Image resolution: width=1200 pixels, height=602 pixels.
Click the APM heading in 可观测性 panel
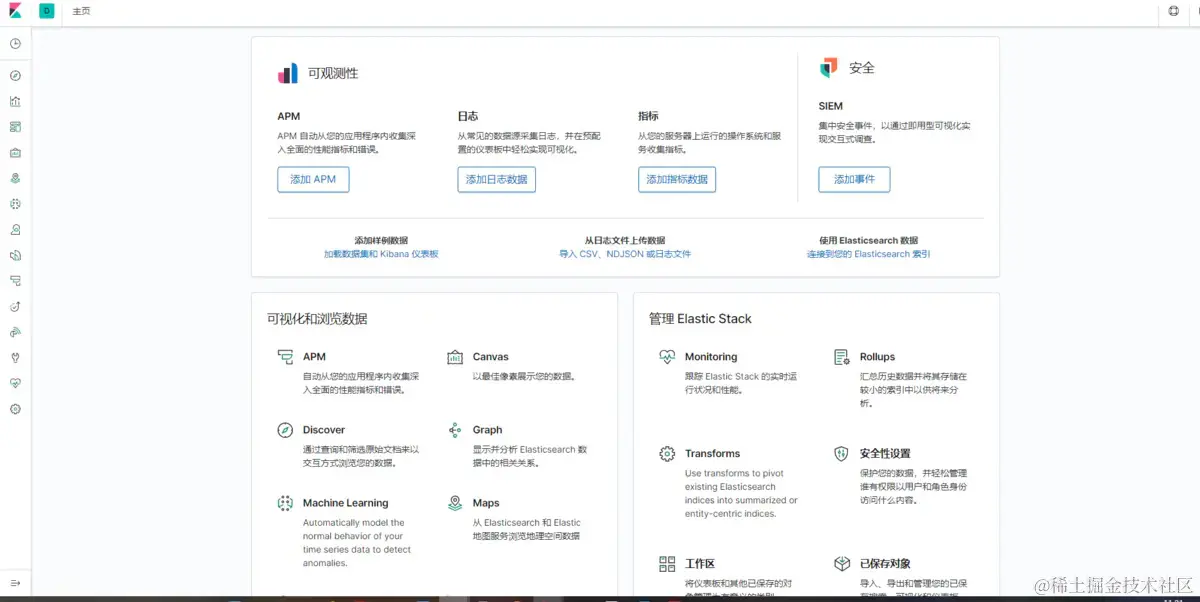point(289,116)
